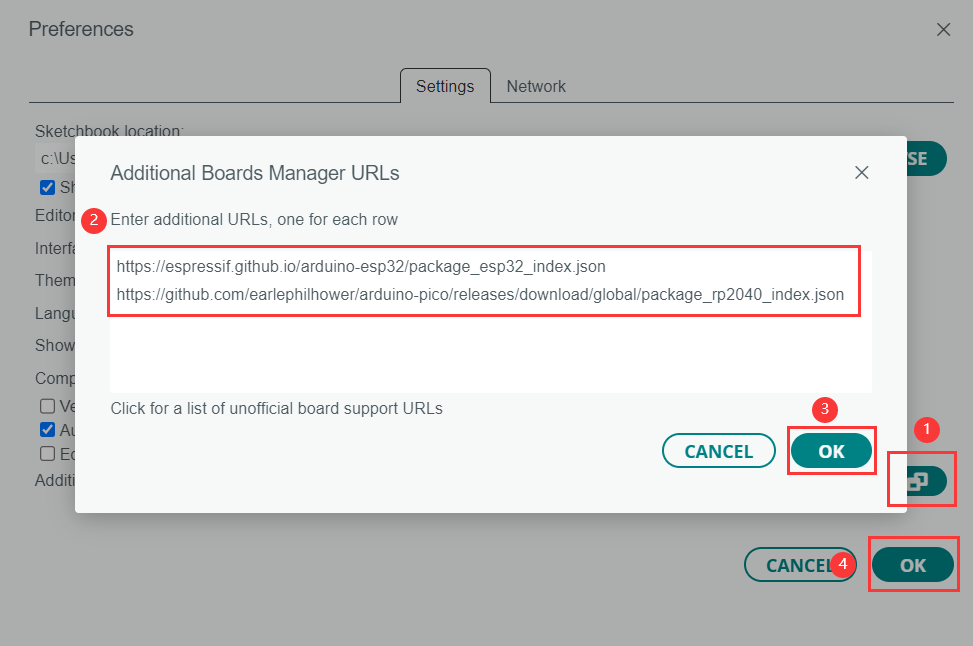Close the Additional Boards Manager URLs dialog

click(861, 173)
